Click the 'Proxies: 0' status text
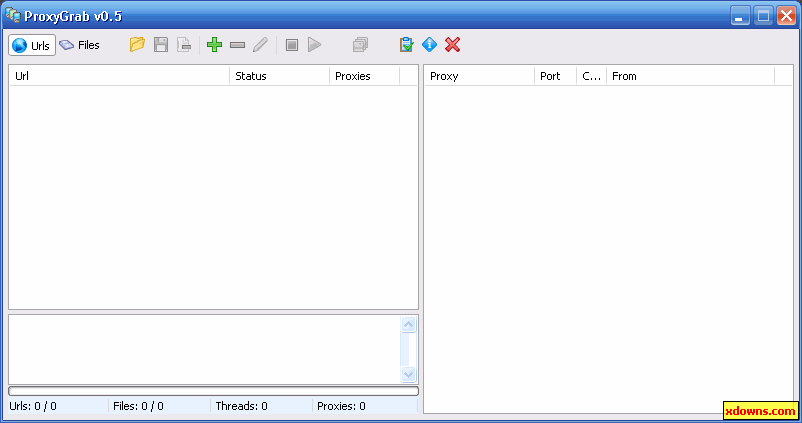Image resolution: width=802 pixels, height=423 pixels. [x=341, y=406]
